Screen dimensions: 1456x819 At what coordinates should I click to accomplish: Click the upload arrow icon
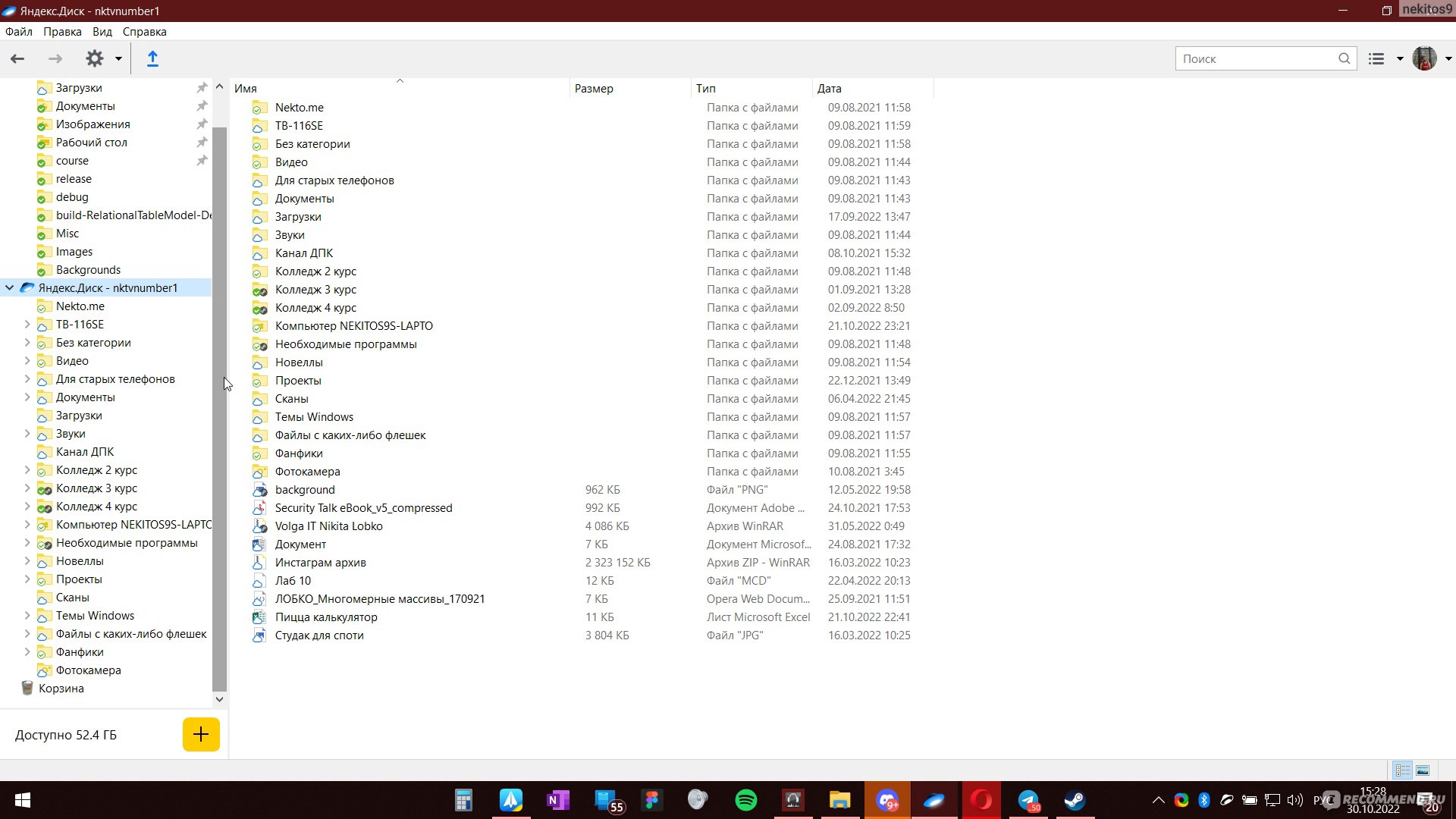click(151, 58)
